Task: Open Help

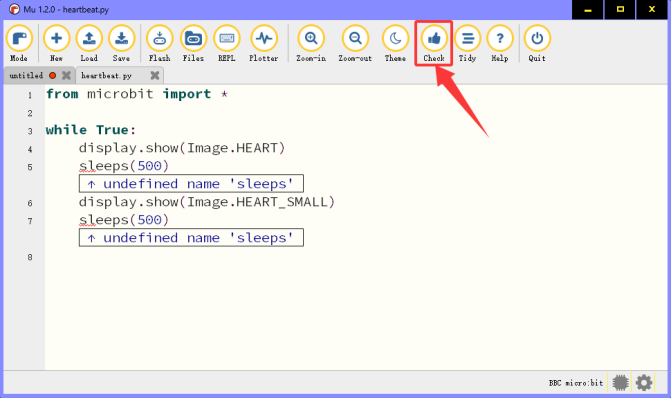Action: tap(500, 43)
